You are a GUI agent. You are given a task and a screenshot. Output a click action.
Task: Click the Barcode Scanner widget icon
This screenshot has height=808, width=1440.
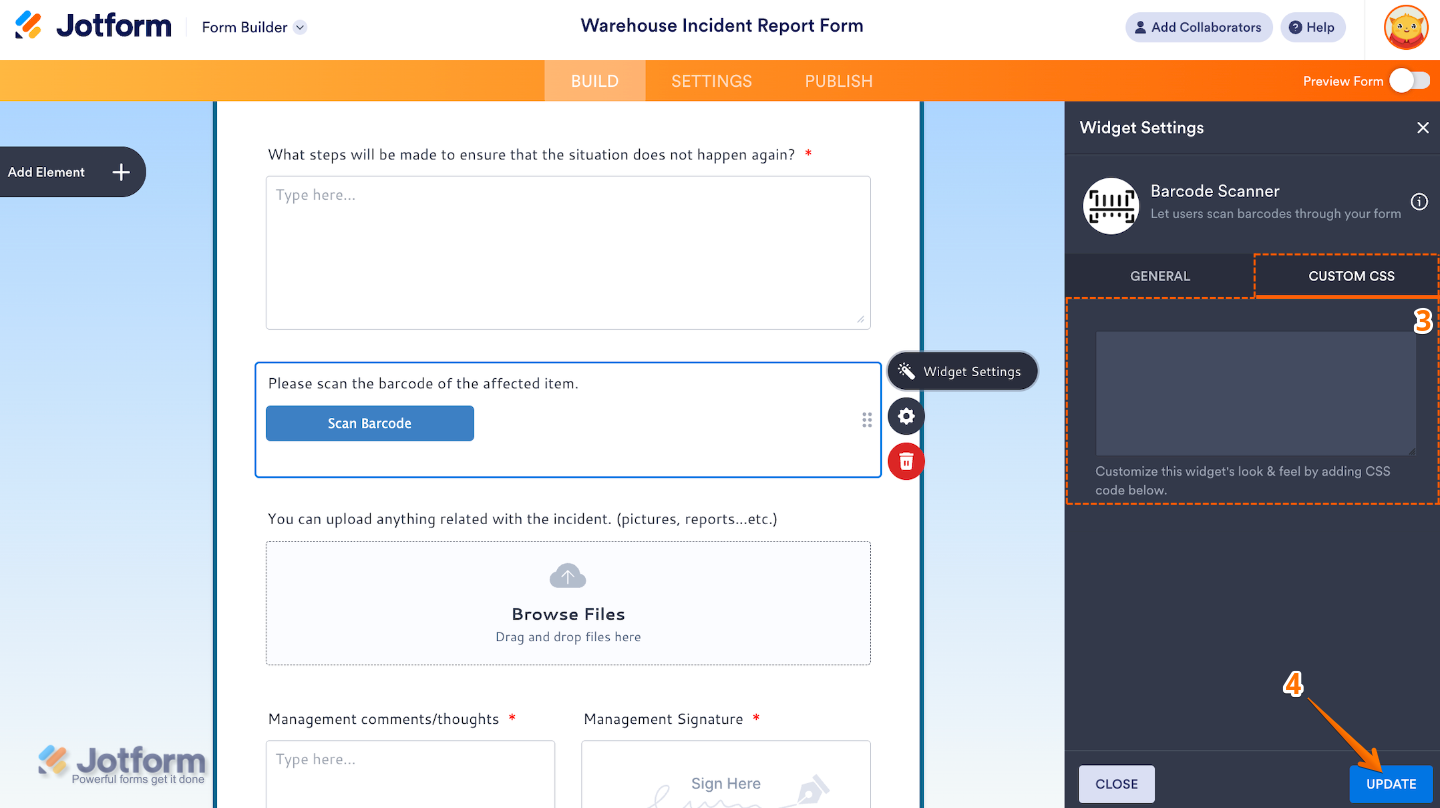coord(1111,206)
